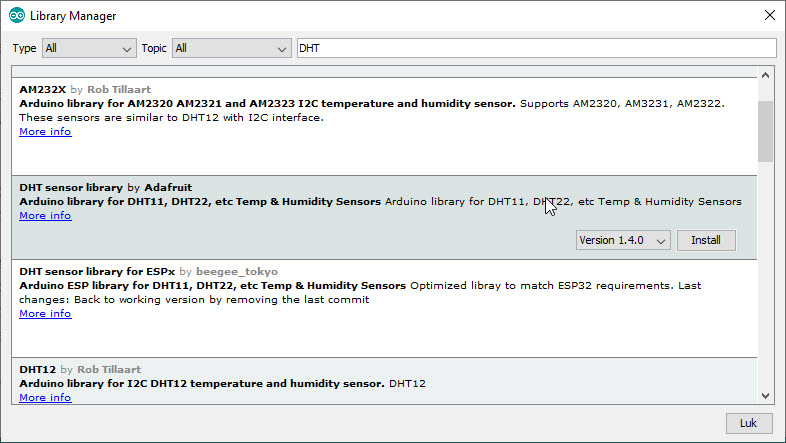
Task: Click the Luk button to close dialog
Action: [748, 423]
